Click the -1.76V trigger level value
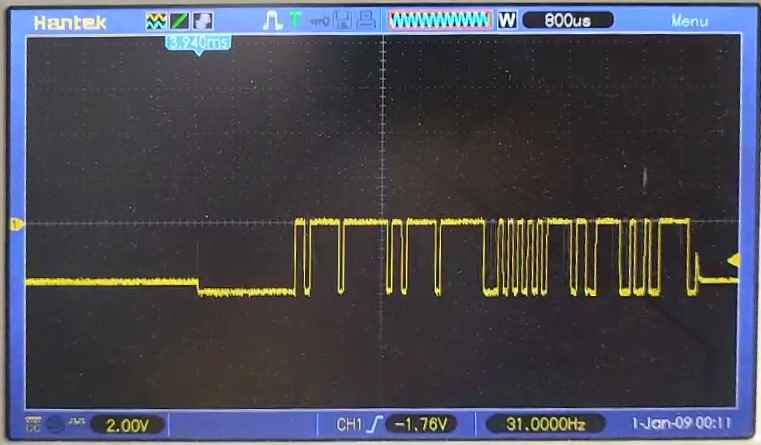The height and width of the screenshot is (445, 761). point(424,425)
